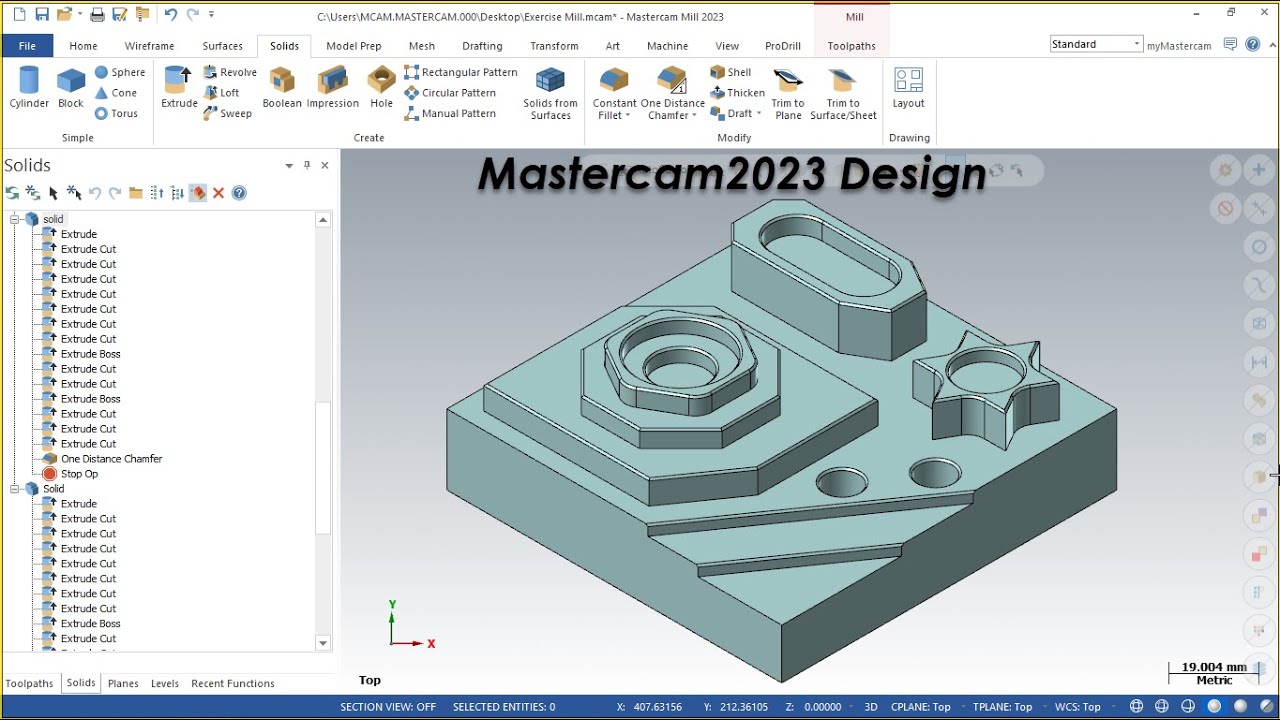The image size is (1280, 720).
Task: Regenerate all solids in Solids manager
Action: click(12, 193)
